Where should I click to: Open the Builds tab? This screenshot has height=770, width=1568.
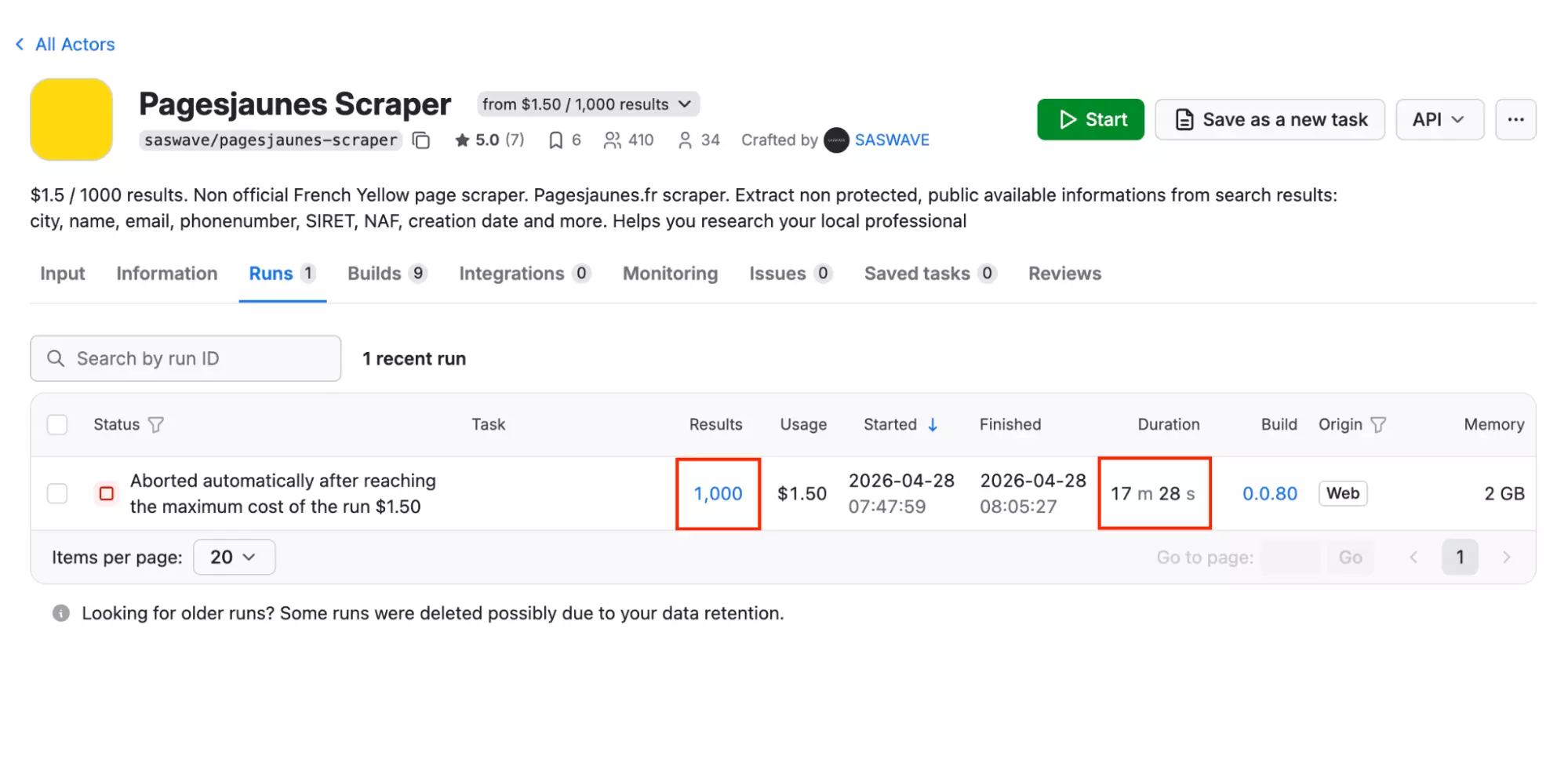(x=387, y=274)
